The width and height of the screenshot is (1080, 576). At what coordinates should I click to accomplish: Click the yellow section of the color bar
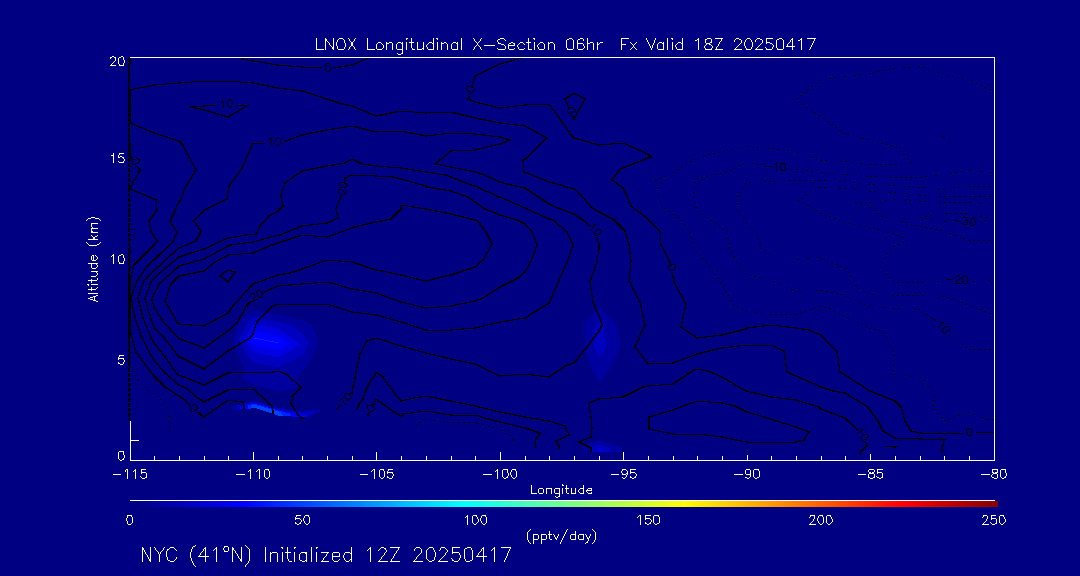pos(683,504)
